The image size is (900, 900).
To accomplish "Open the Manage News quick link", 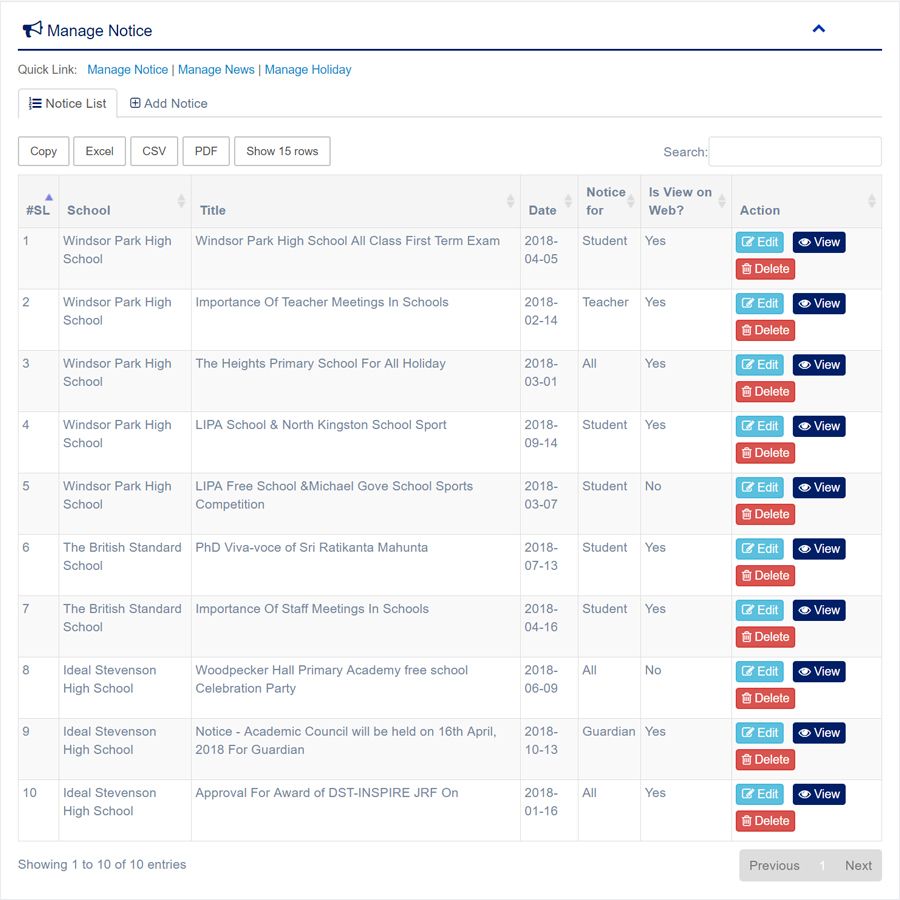I will [216, 70].
